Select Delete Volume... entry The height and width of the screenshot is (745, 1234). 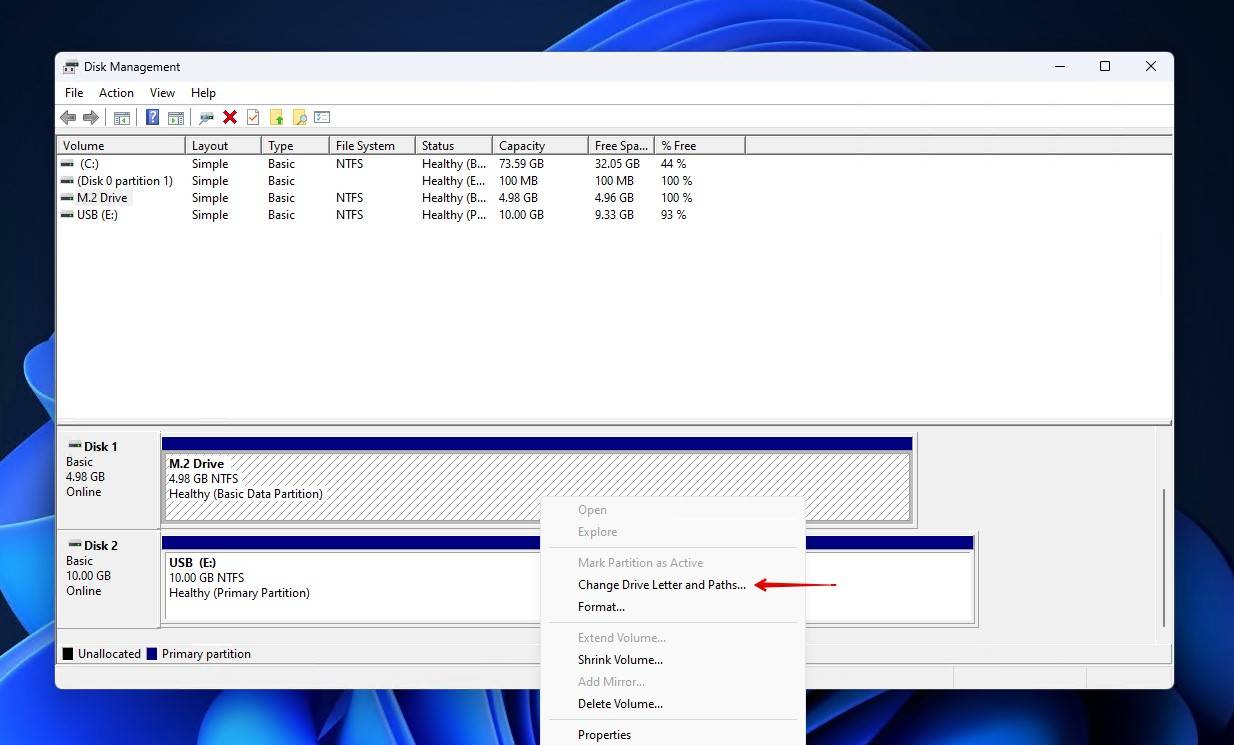tap(620, 704)
